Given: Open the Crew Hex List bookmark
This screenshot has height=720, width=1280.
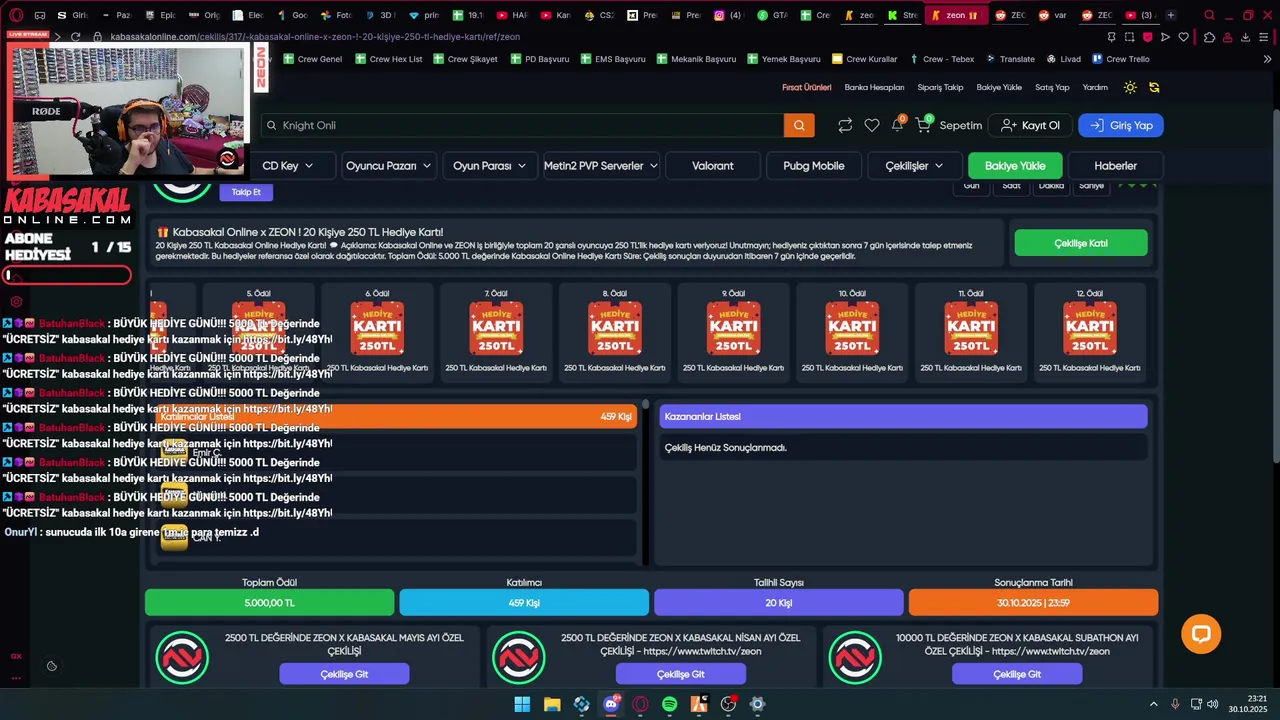Looking at the screenshot, I should (x=388, y=59).
